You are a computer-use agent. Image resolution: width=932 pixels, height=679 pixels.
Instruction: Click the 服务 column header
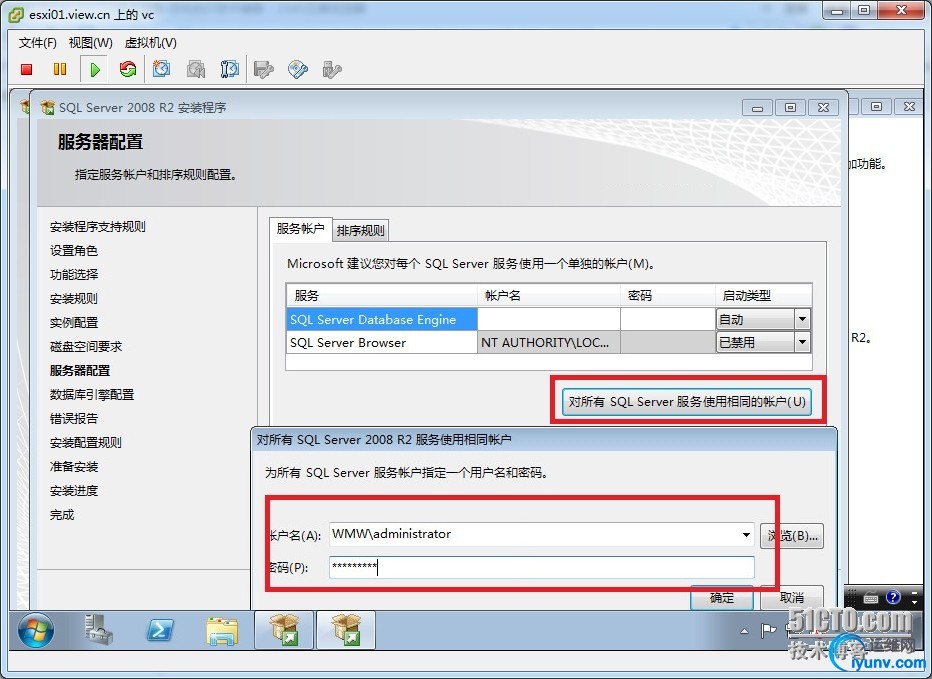(382, 296)
